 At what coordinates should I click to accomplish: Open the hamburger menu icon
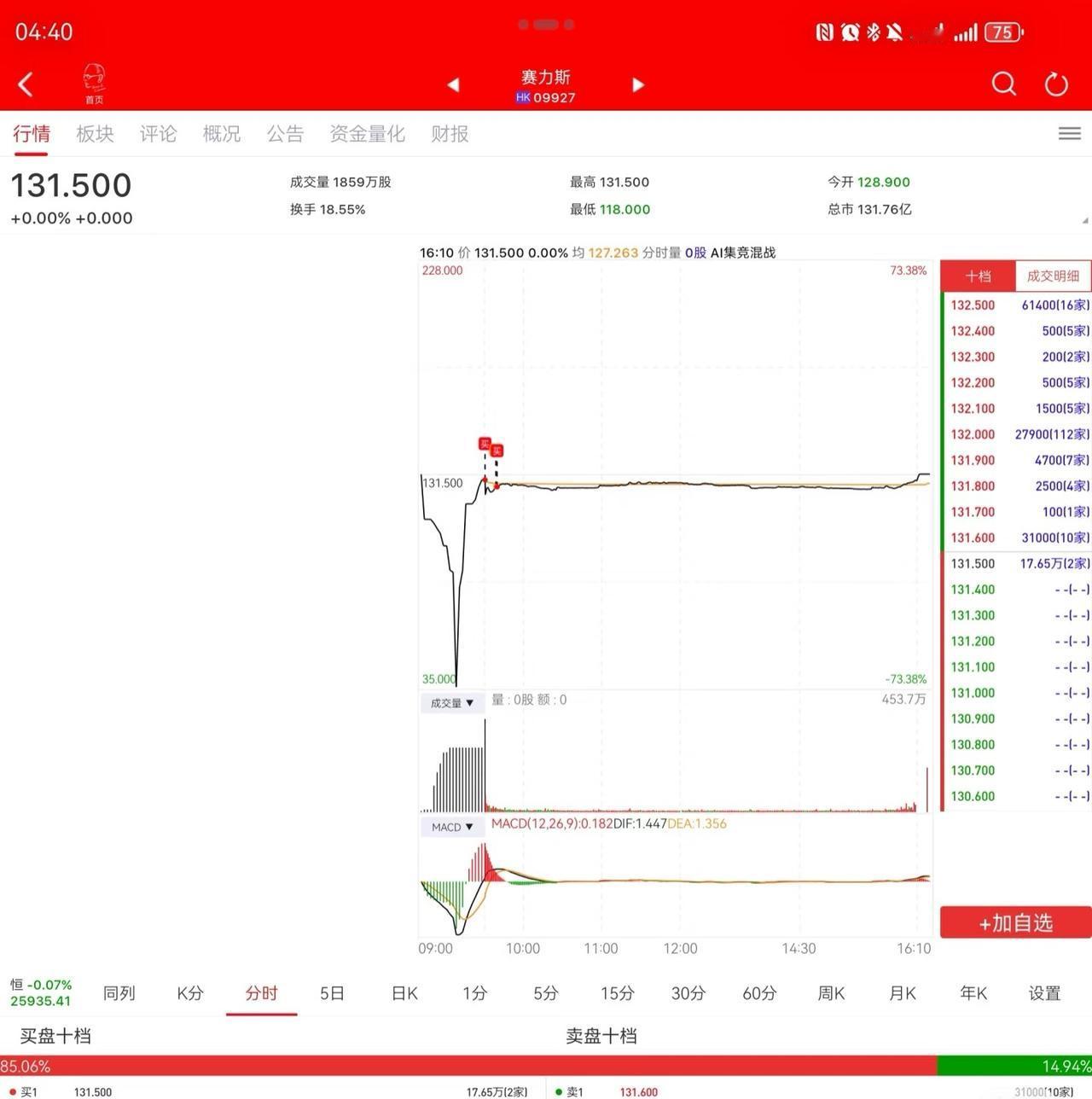(x=1070, y=133)
